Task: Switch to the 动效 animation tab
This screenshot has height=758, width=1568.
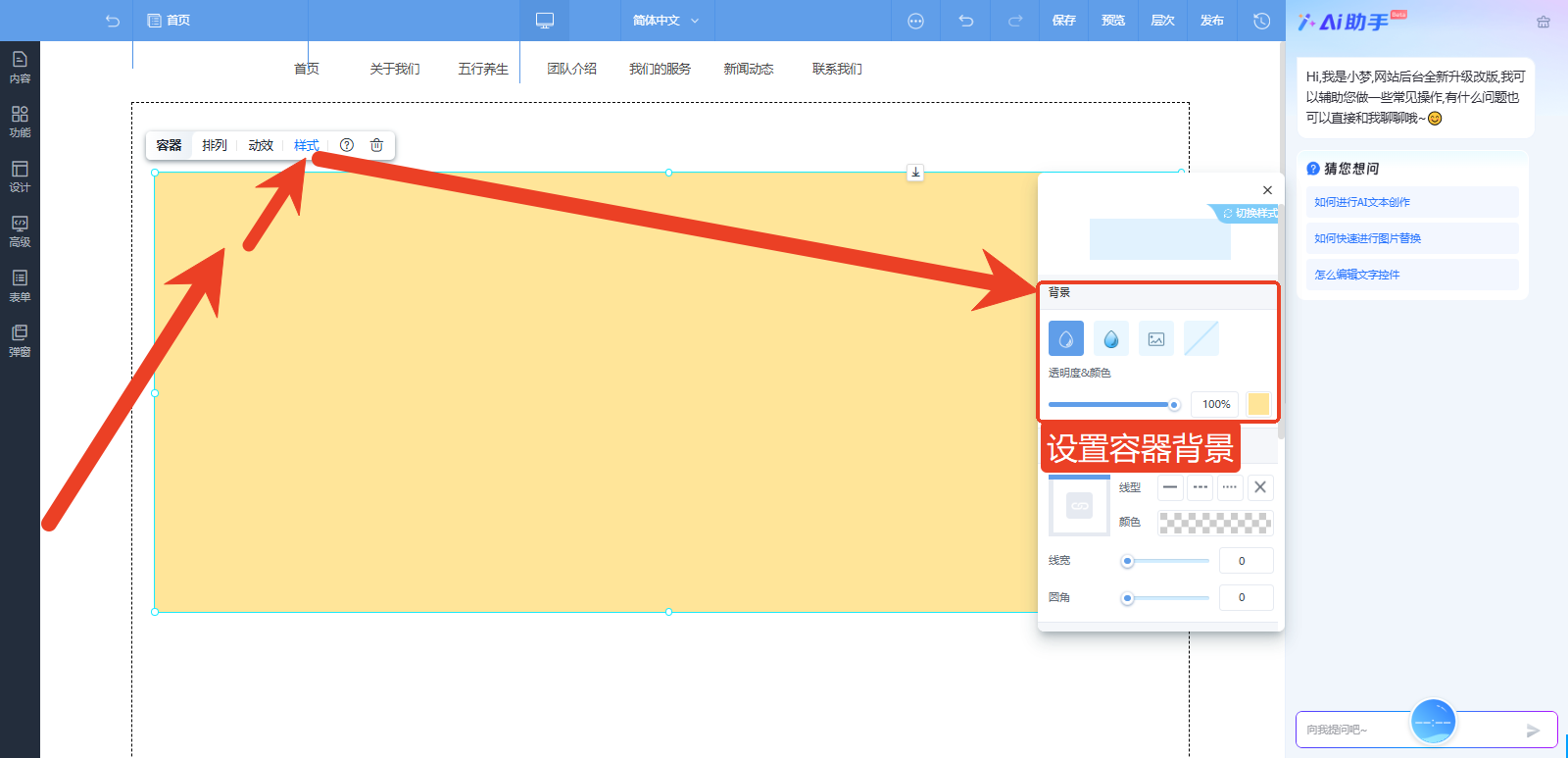Action: (x=261, y=145)
